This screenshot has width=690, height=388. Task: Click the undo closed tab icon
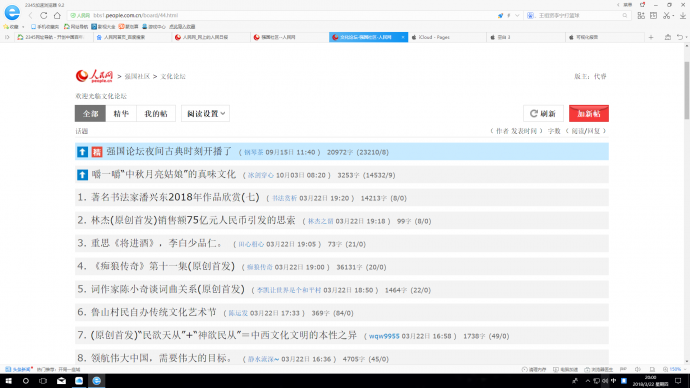pyautogui.click(x=680, y=37)
